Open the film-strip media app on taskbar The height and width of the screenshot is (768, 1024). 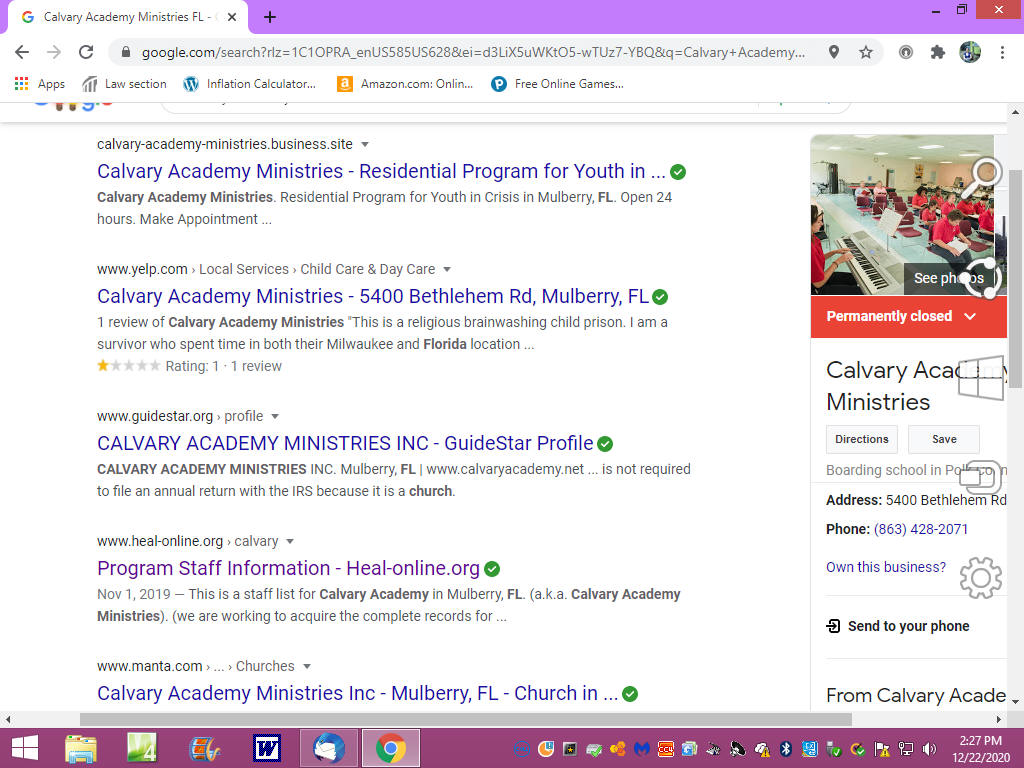click(204, 748)
